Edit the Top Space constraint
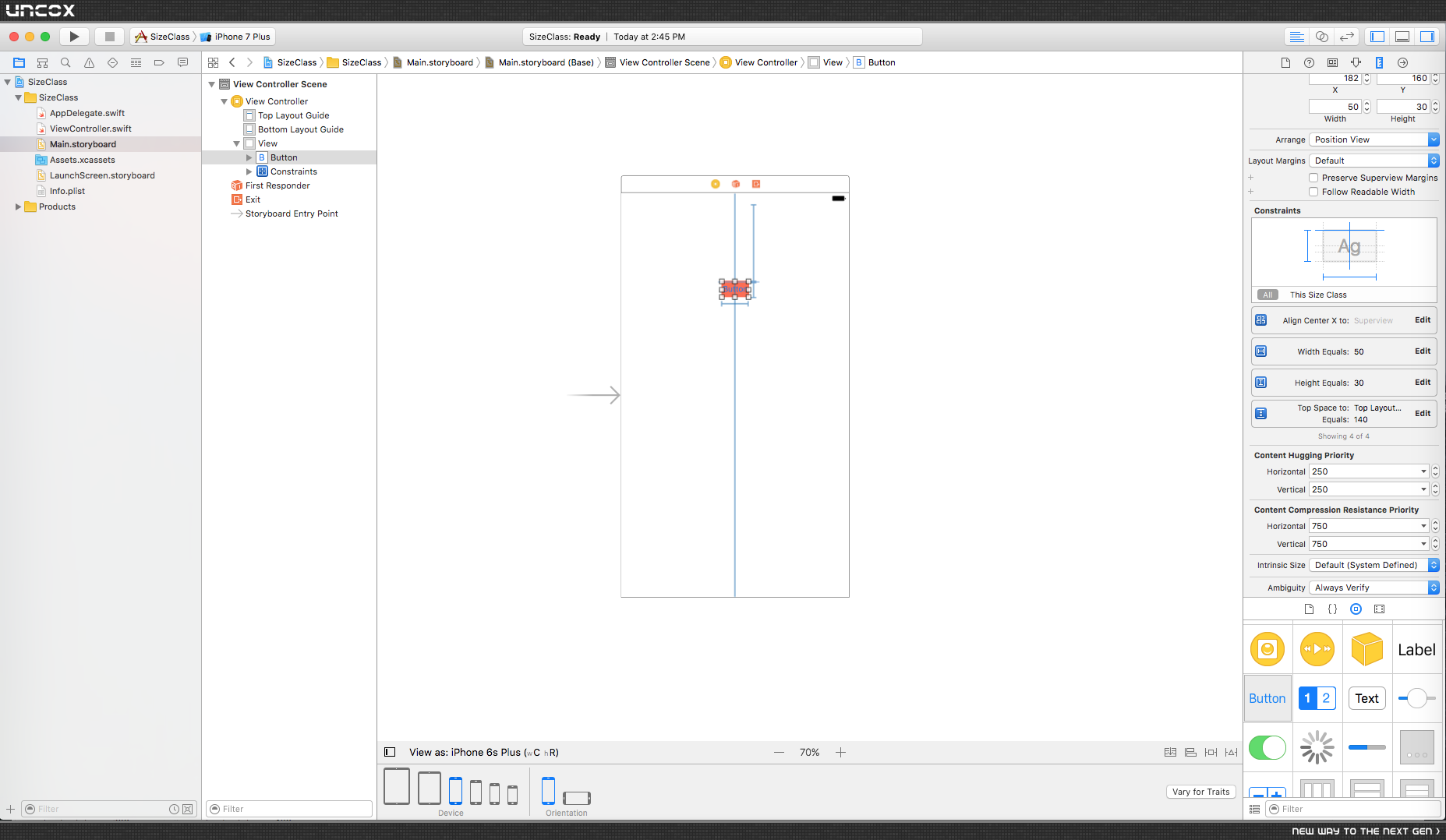Image resolution: width=1446 pixels, height=840 pixels. click(x=1423, y=414)
